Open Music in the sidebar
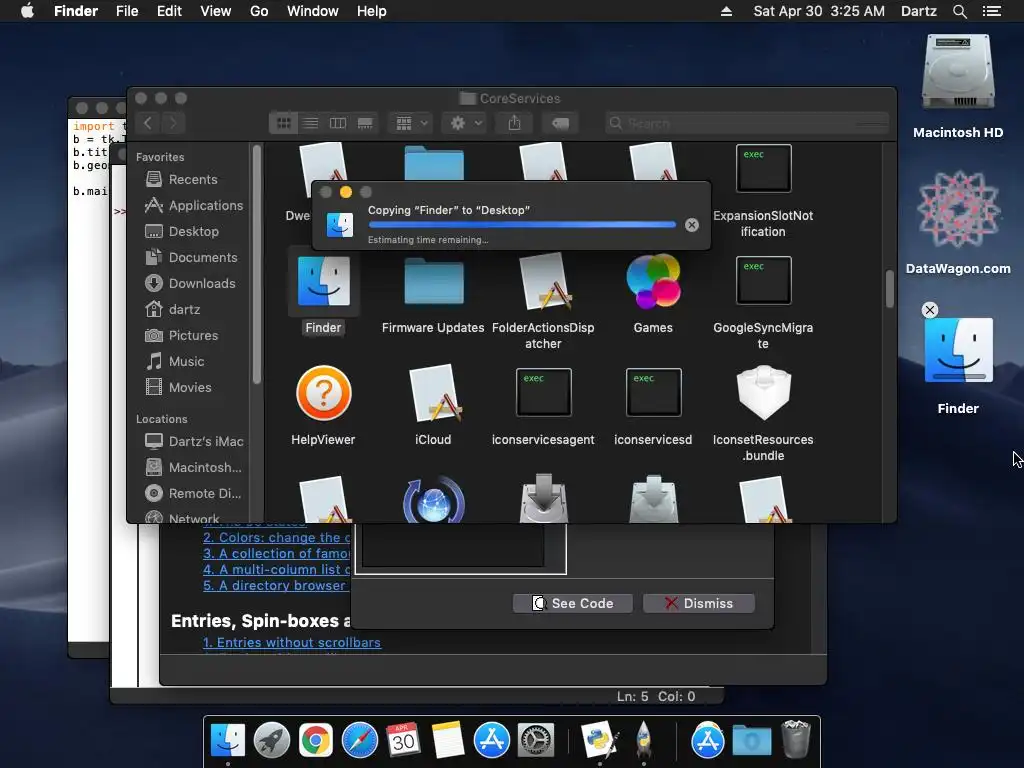Image resolution: width=1024 pixels, height=768 pixels. pos(175,361)
